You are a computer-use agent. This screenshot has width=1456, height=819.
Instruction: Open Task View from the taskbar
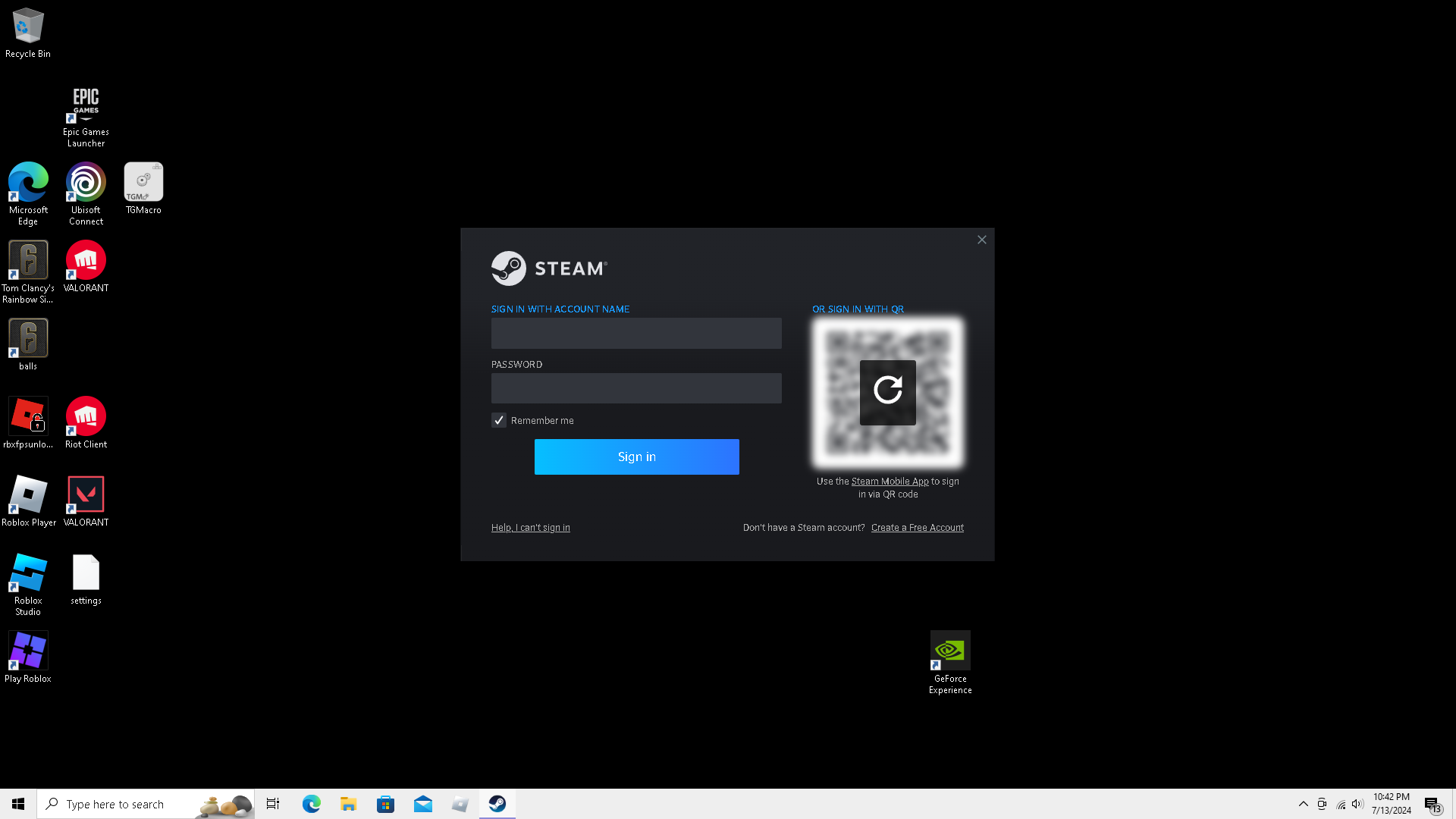pos(273,804)
